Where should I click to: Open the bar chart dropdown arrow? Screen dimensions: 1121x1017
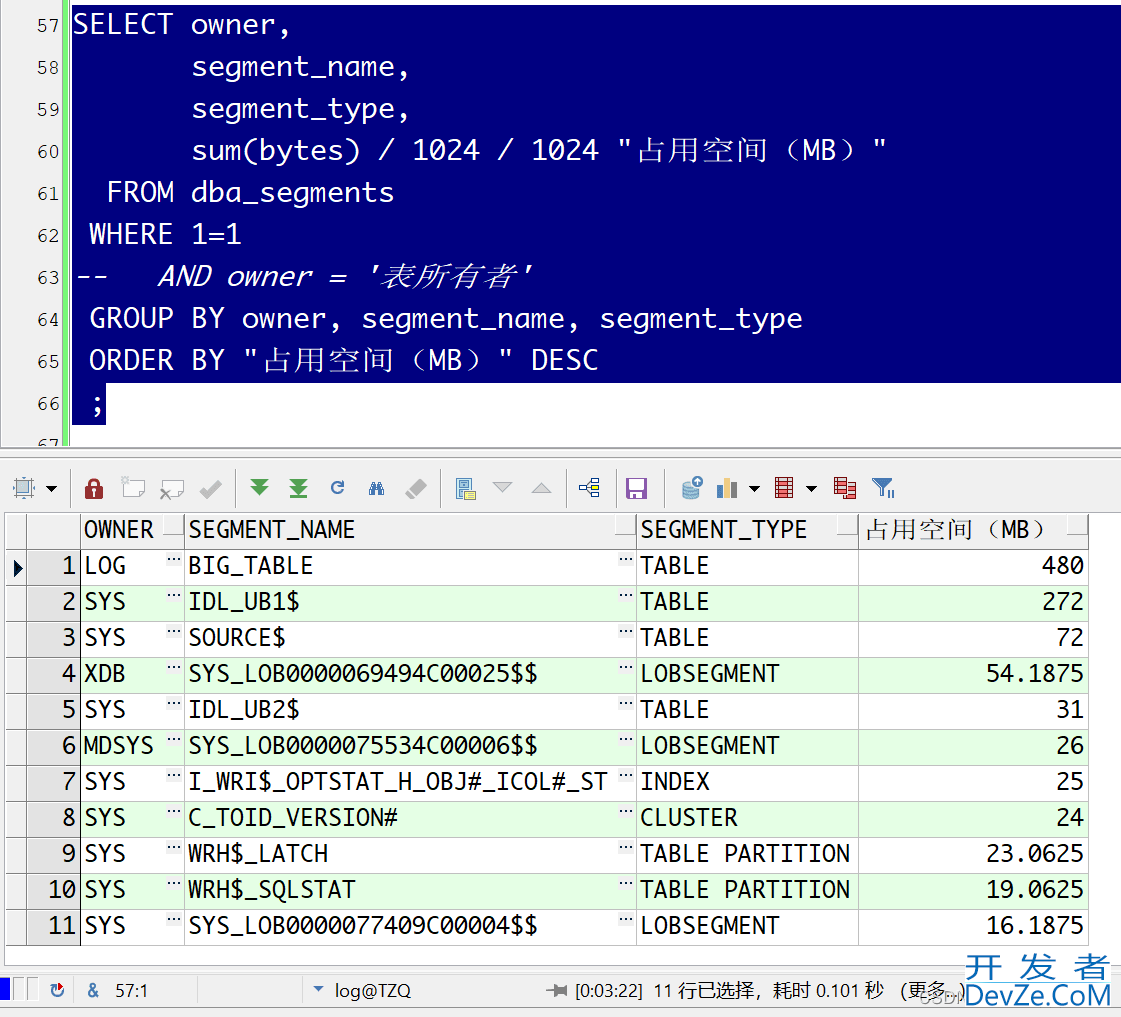tap(754, 489)
